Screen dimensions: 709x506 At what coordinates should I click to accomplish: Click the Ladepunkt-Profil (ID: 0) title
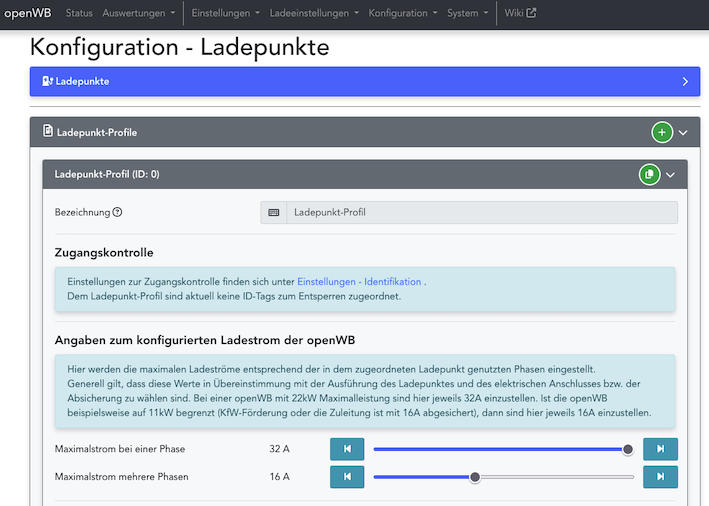coord(107,175)
